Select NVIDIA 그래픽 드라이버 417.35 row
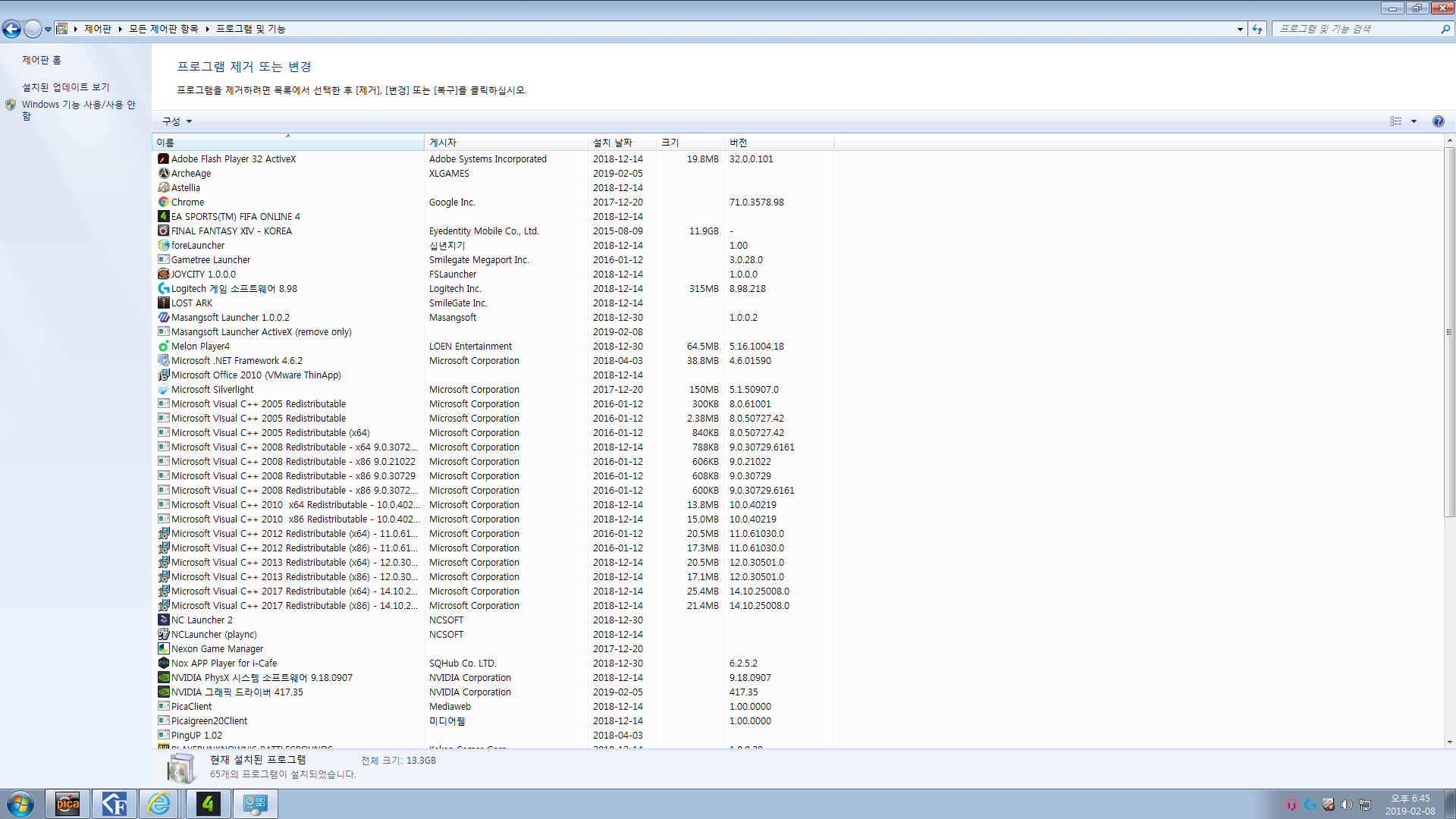 coord(493,692)
